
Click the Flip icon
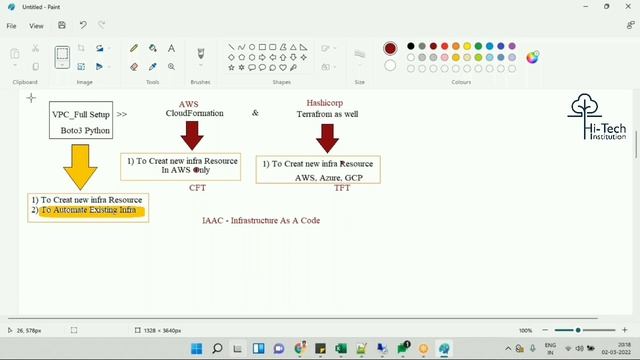pos(99,67)
